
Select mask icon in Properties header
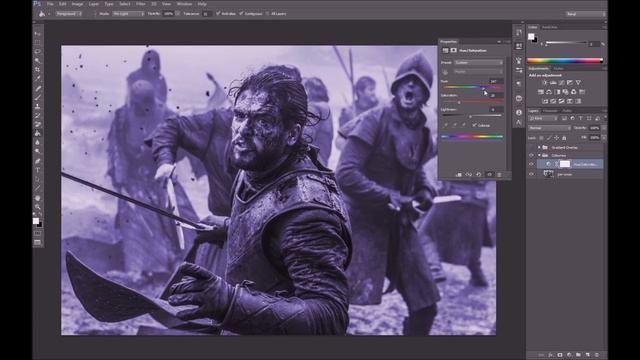point(453,50)
